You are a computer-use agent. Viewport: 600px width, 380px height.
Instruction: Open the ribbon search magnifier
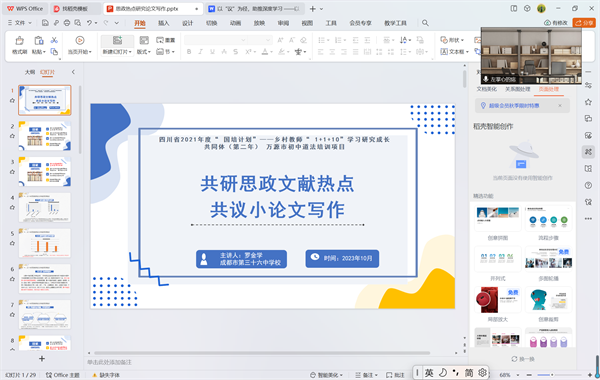point(425,23)
